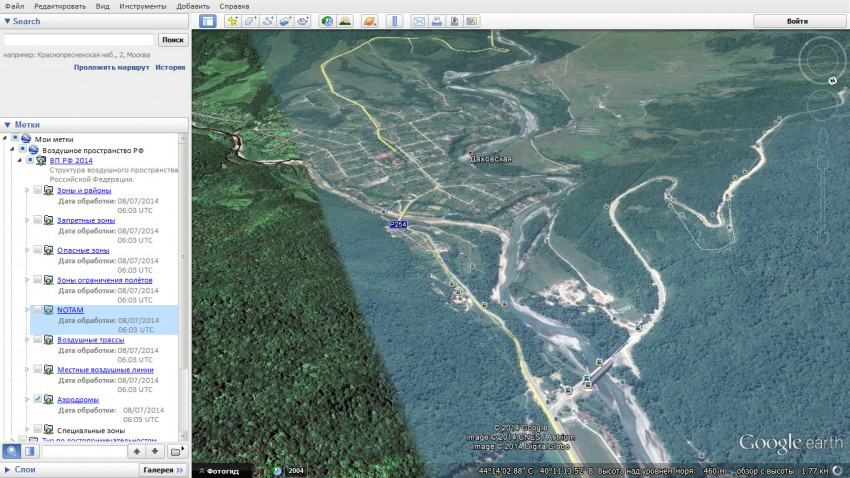Expand the Опасные зоны tree node
Viewport: 850px width, 478px height.
pos(27,250)
